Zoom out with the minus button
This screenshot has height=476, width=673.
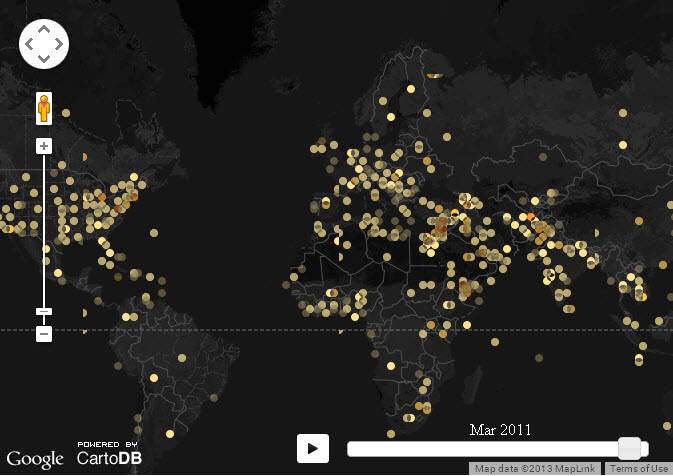click(x=44, y=334)
